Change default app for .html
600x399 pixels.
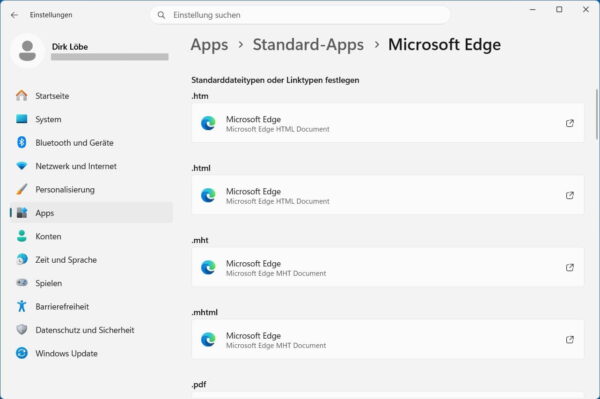pyautogui.click(x=388, y=195)
